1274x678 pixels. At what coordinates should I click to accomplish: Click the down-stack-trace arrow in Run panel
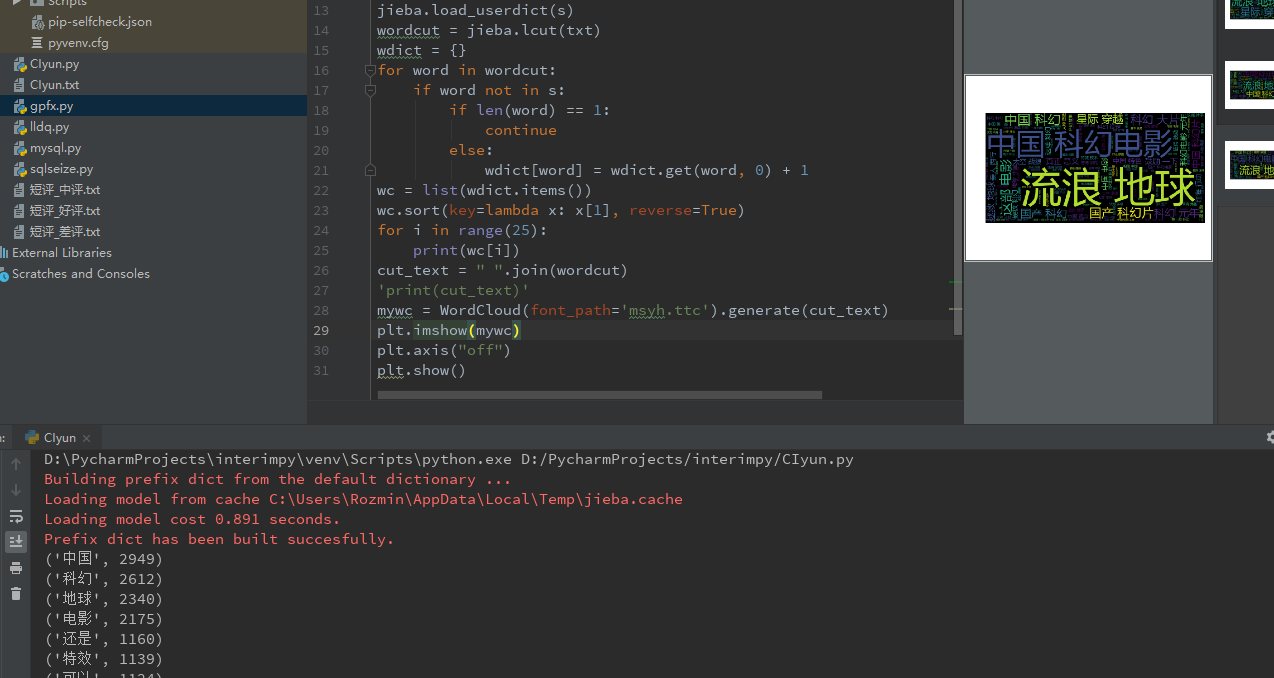tap(16, 490)
